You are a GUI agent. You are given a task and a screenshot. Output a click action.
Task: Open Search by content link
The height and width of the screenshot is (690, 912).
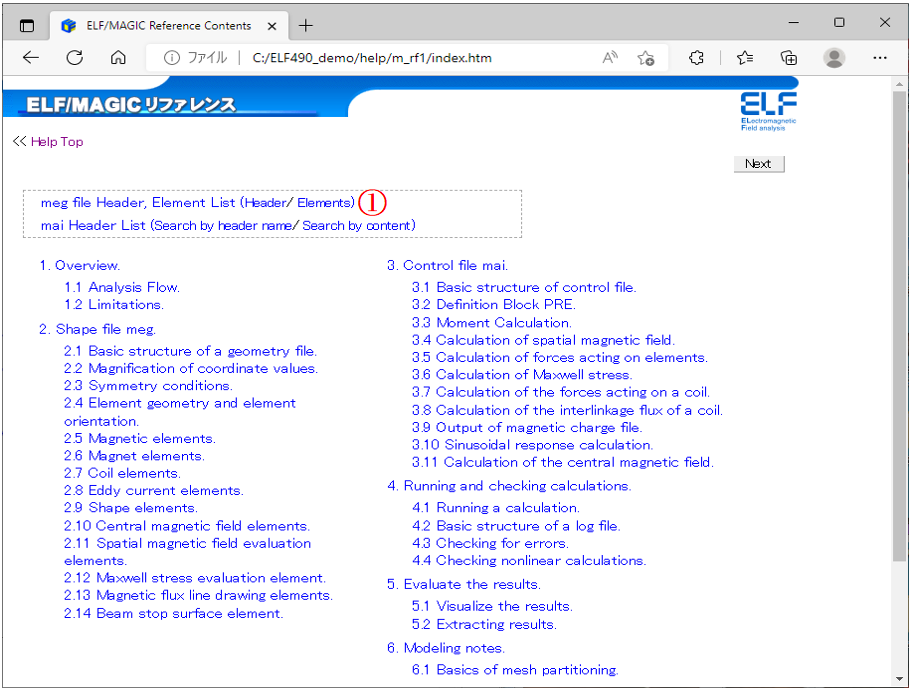(357, 226)
